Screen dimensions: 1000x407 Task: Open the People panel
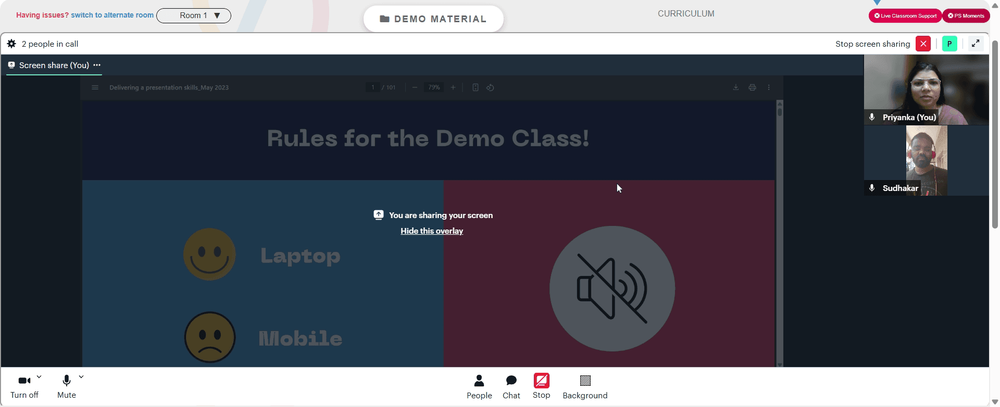coord(479,387)
